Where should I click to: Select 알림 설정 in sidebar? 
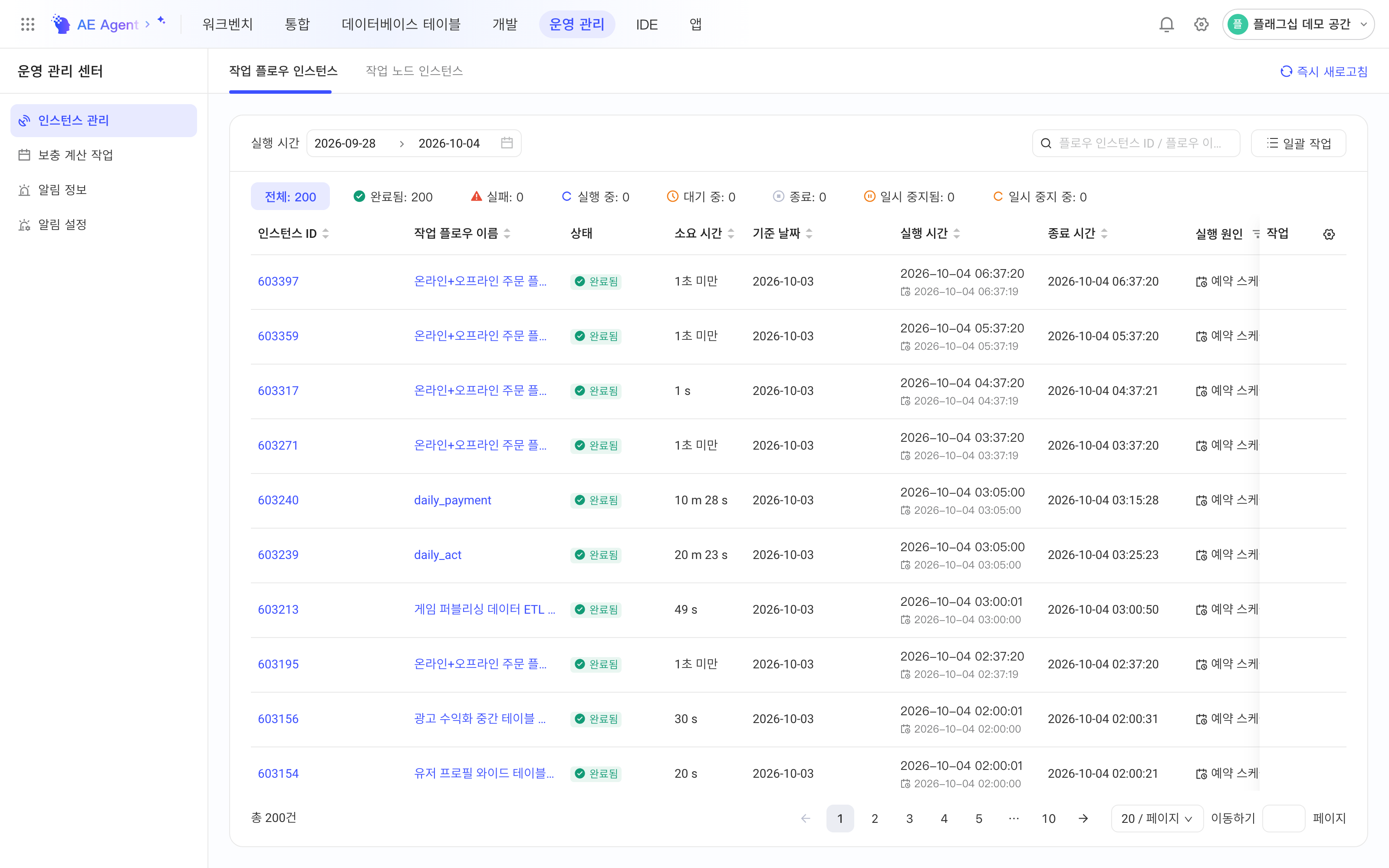pyautogui.click(x=103, y=224)
